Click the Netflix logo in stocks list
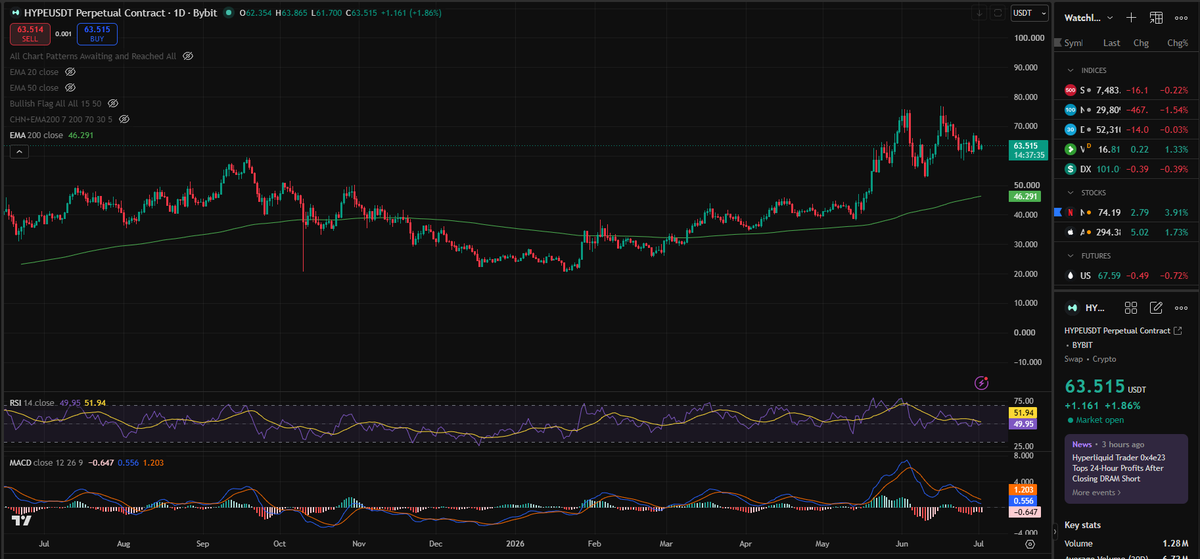The width and height of the screenshot is (1200, 559). (x=1070, y=212)
